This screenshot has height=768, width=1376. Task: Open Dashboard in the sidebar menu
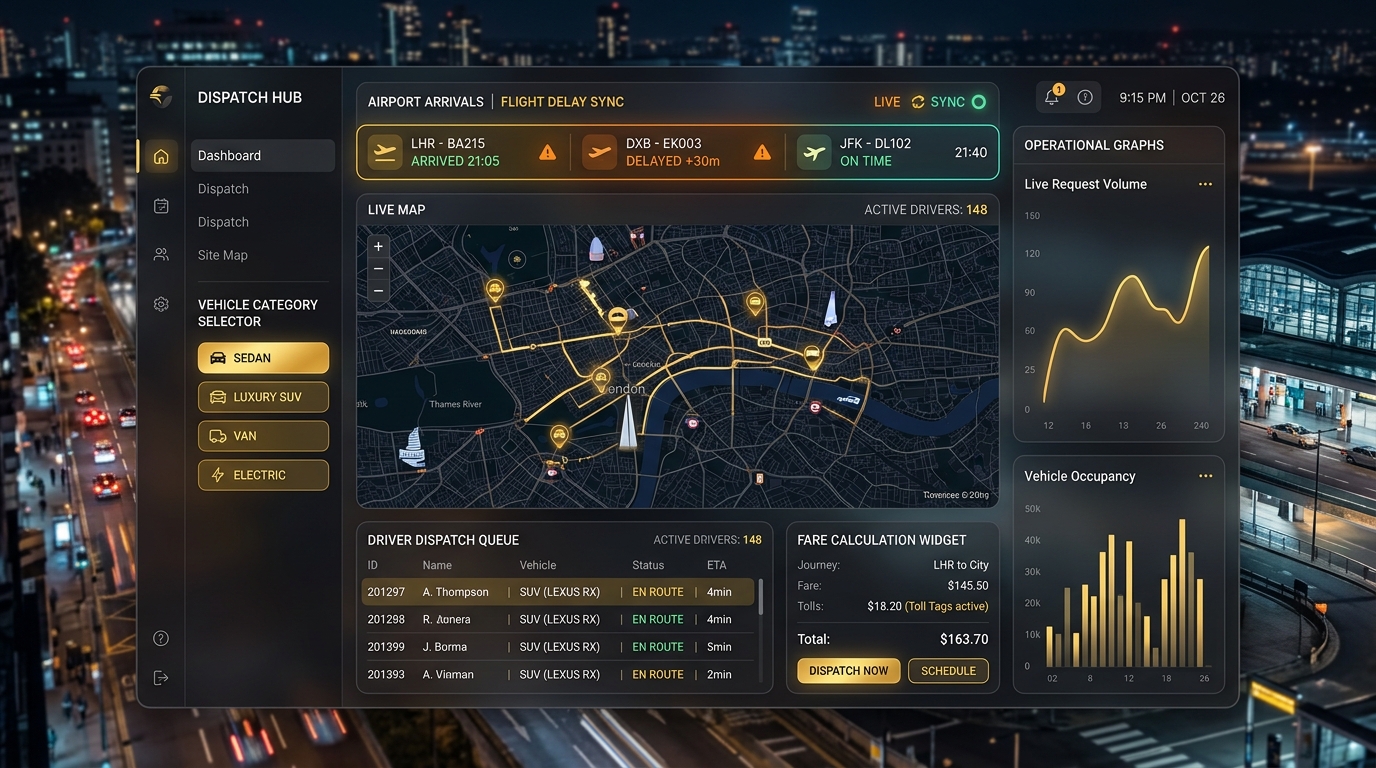(263, 156)
